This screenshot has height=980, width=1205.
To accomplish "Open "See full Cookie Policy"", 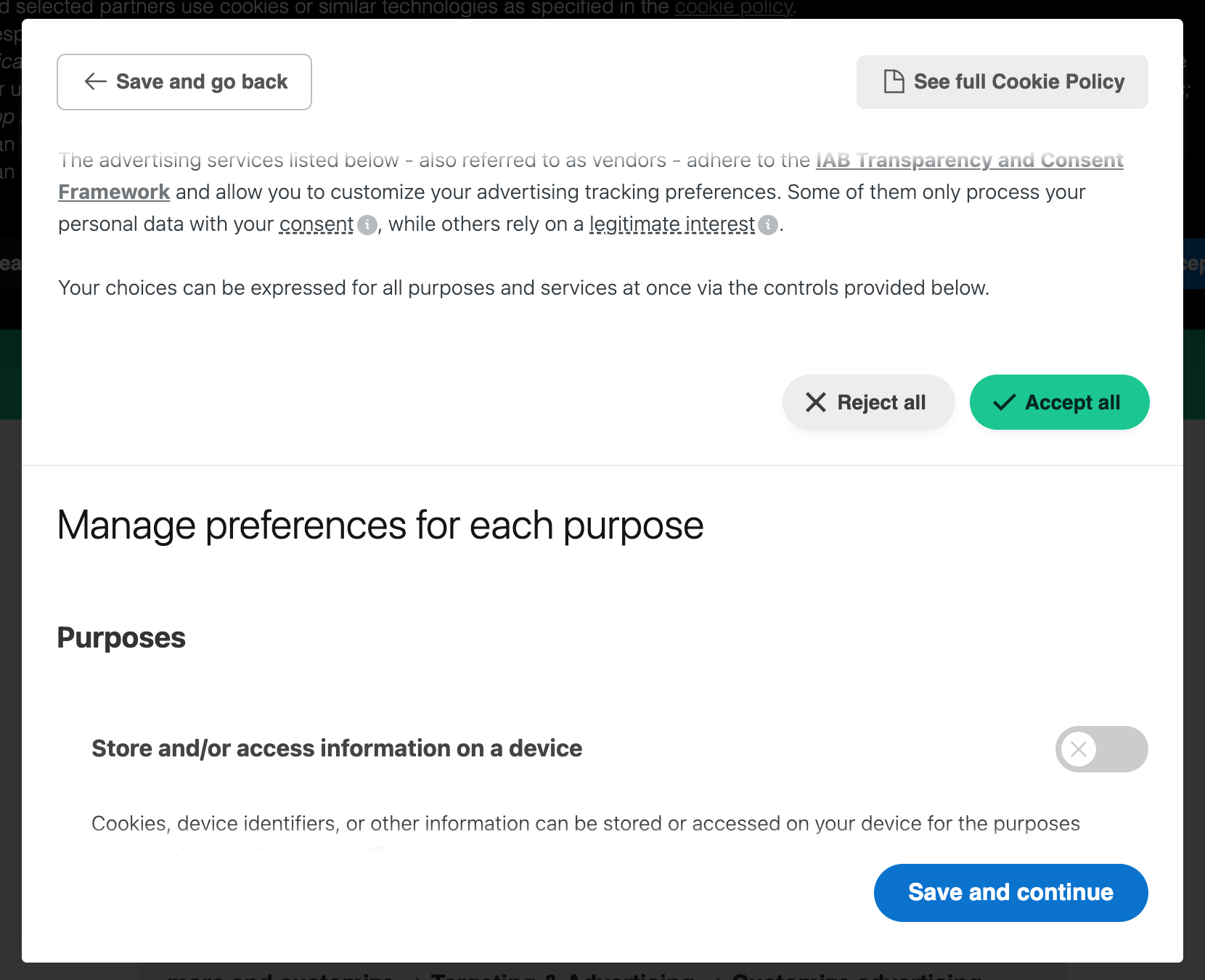I will point(1002,82).
